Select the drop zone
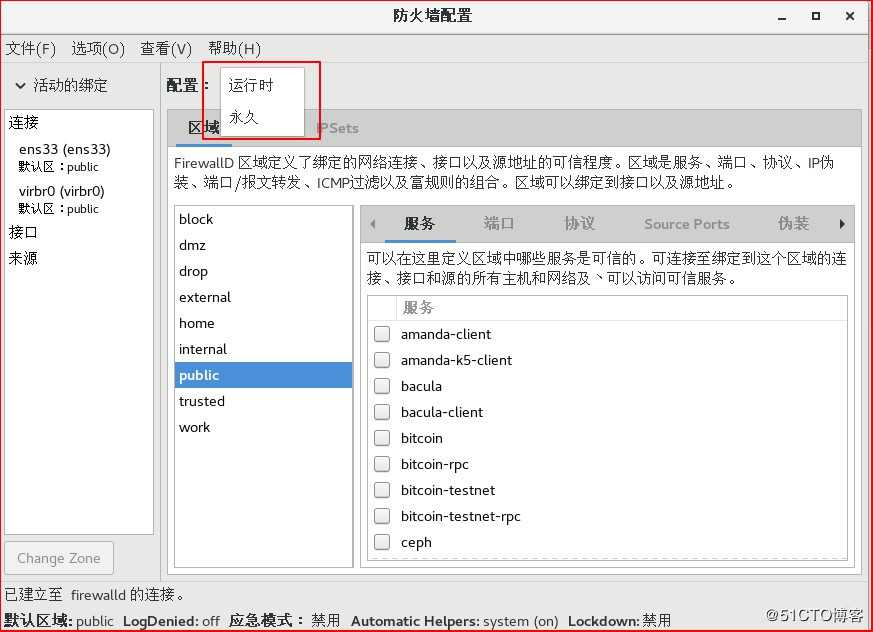Image resolution: width=873 pixels, height=632 pixels. coord(263,271)
